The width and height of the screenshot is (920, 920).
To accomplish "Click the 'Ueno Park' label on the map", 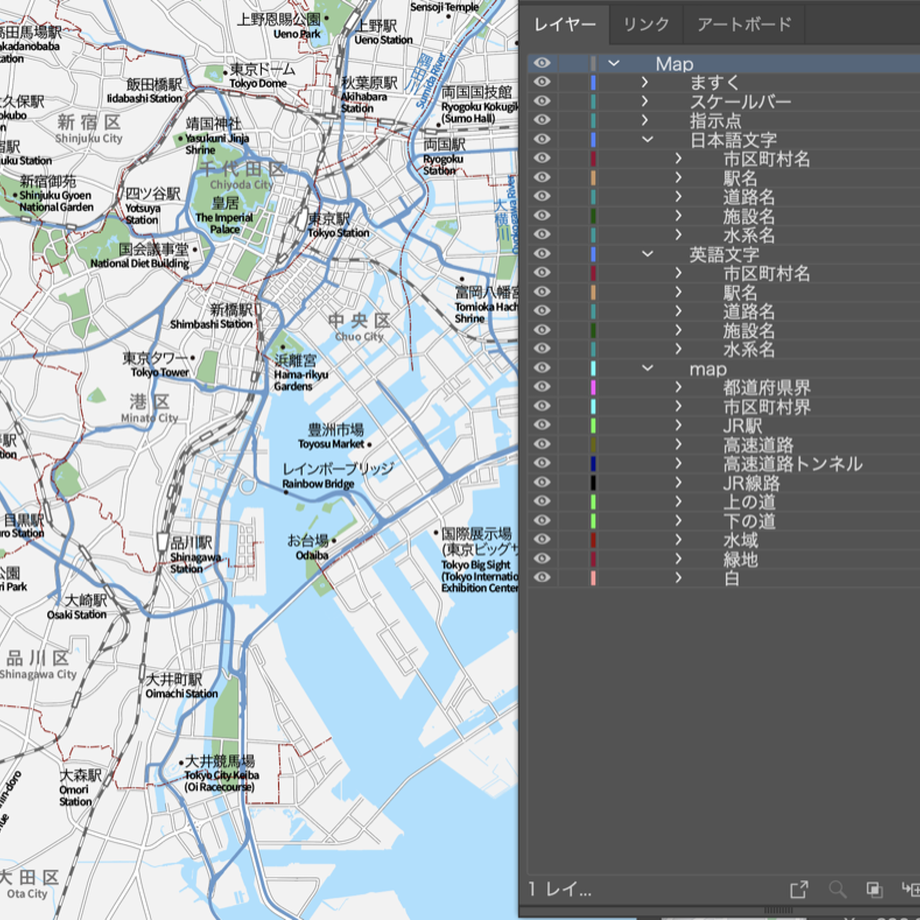I will (x=297, y=34).
